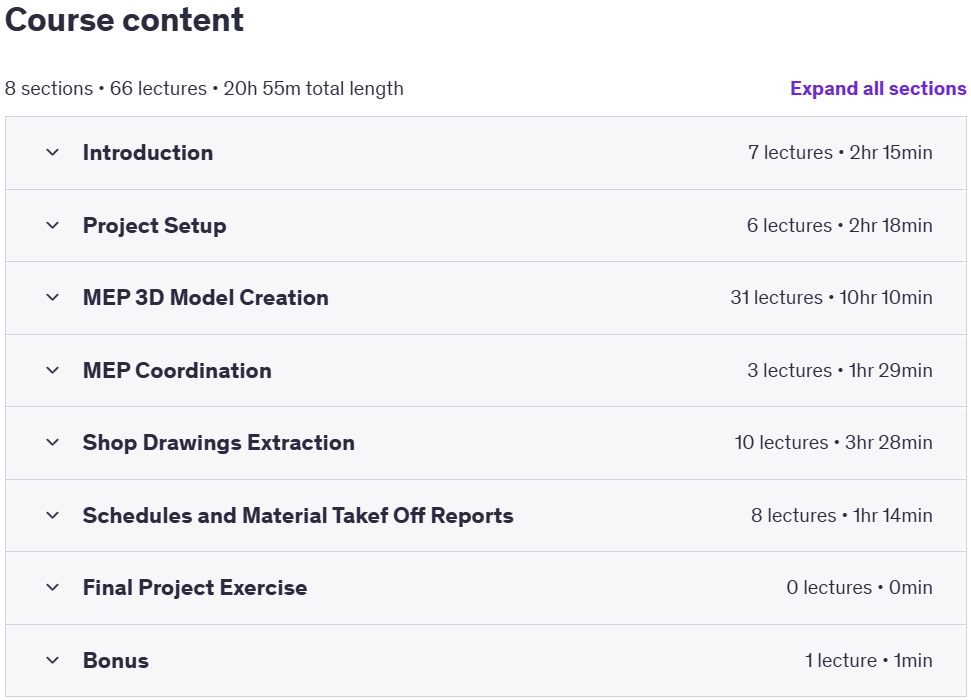971x700 pixels.
Task: Expand the MEP Coordination section chevron
Action: click(x=53, y=370)
